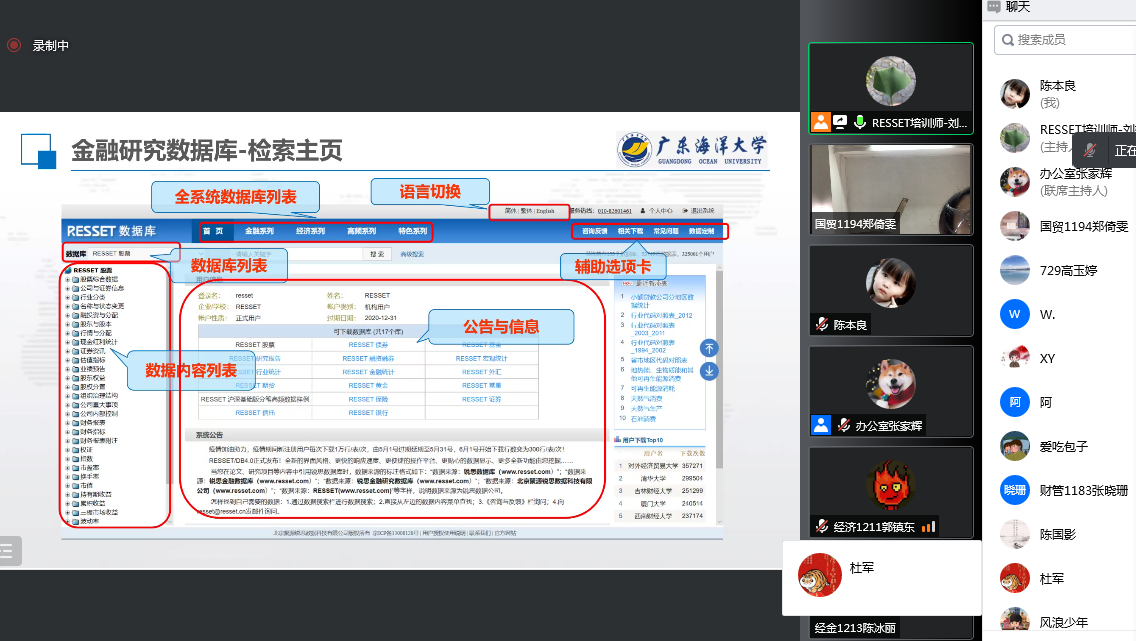
Task: Toggle muted mic icon on 办公室张家辉 tile
Action: [x=841, y=424]
